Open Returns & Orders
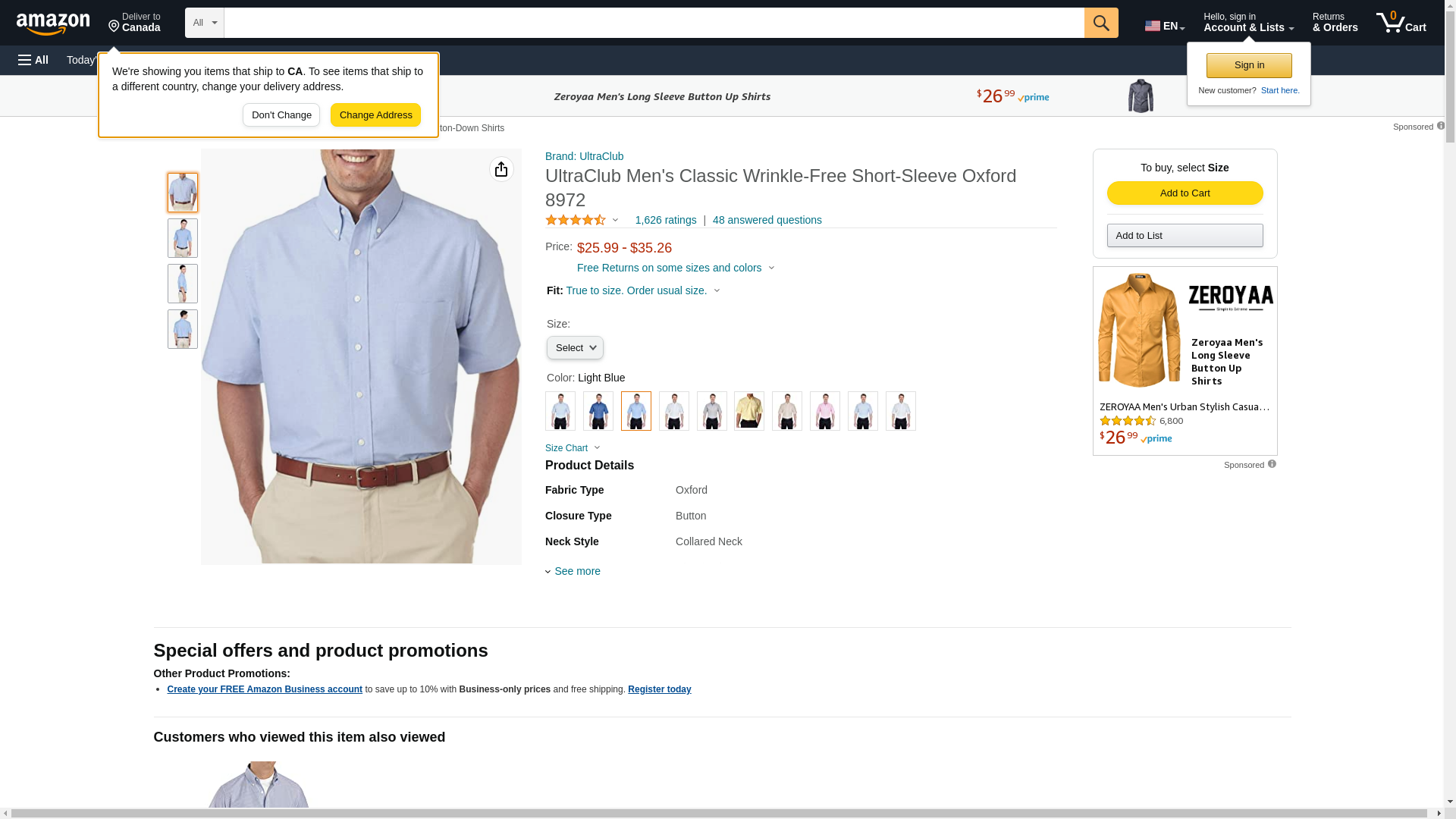 [1335, 23]
